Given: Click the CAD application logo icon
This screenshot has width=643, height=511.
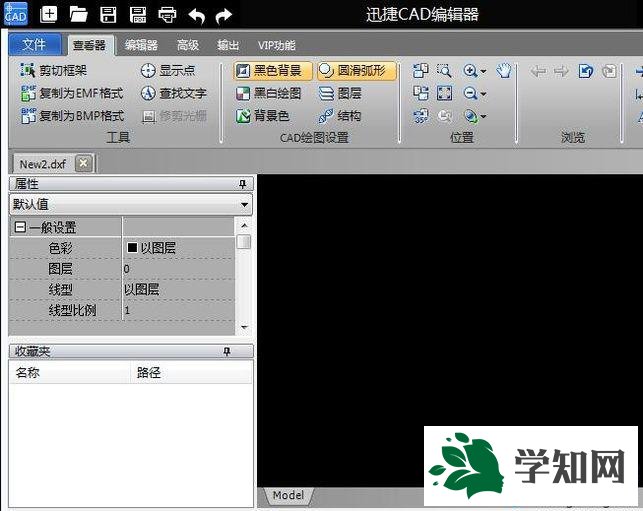Looking at the screenshot, I should [x=16, y=14].
